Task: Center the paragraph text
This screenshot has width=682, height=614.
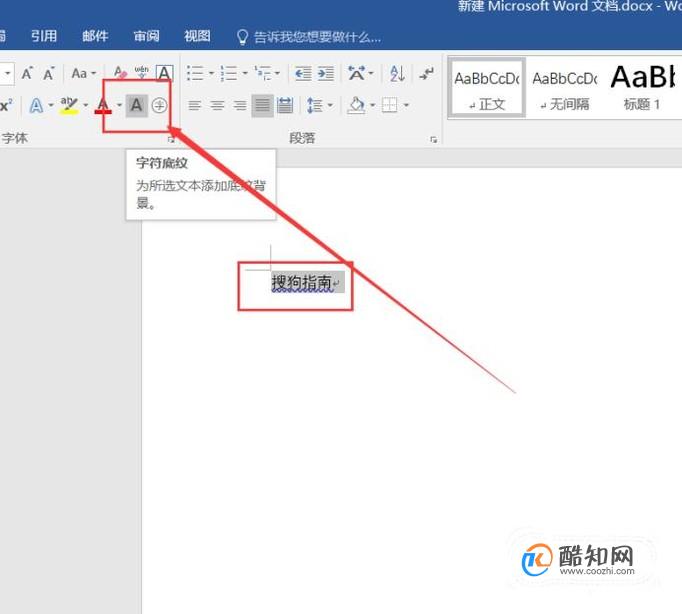Action: pyautogui.click(x=217, y=105)
